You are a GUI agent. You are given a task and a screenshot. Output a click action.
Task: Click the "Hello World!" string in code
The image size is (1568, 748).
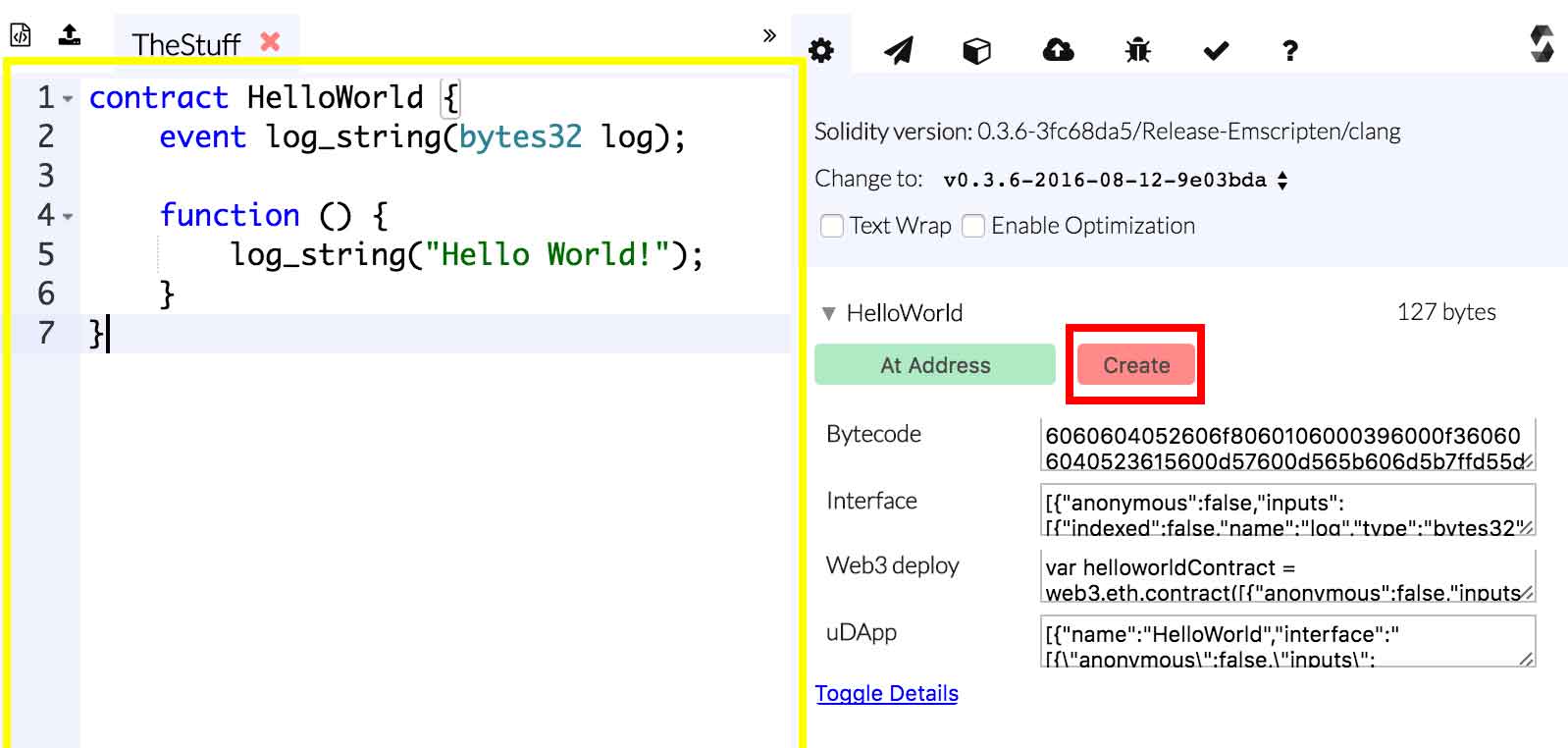tap(548, 254)
